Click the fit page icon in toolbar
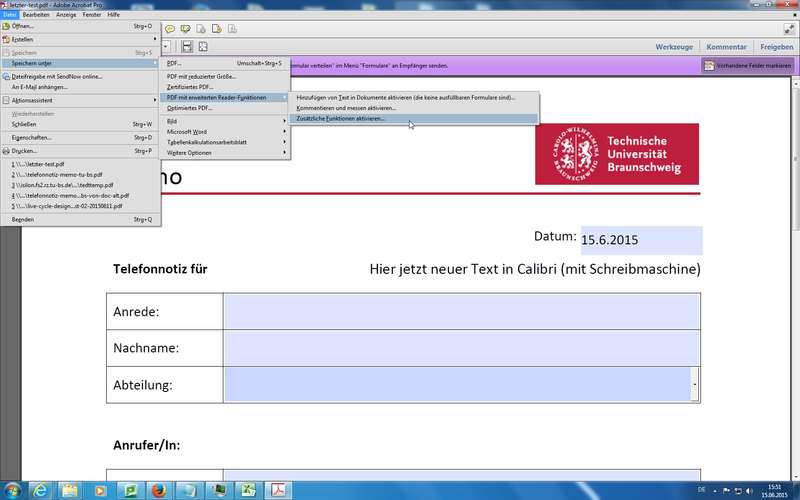The width and height of the screenshot is (800, 500). 203,46
